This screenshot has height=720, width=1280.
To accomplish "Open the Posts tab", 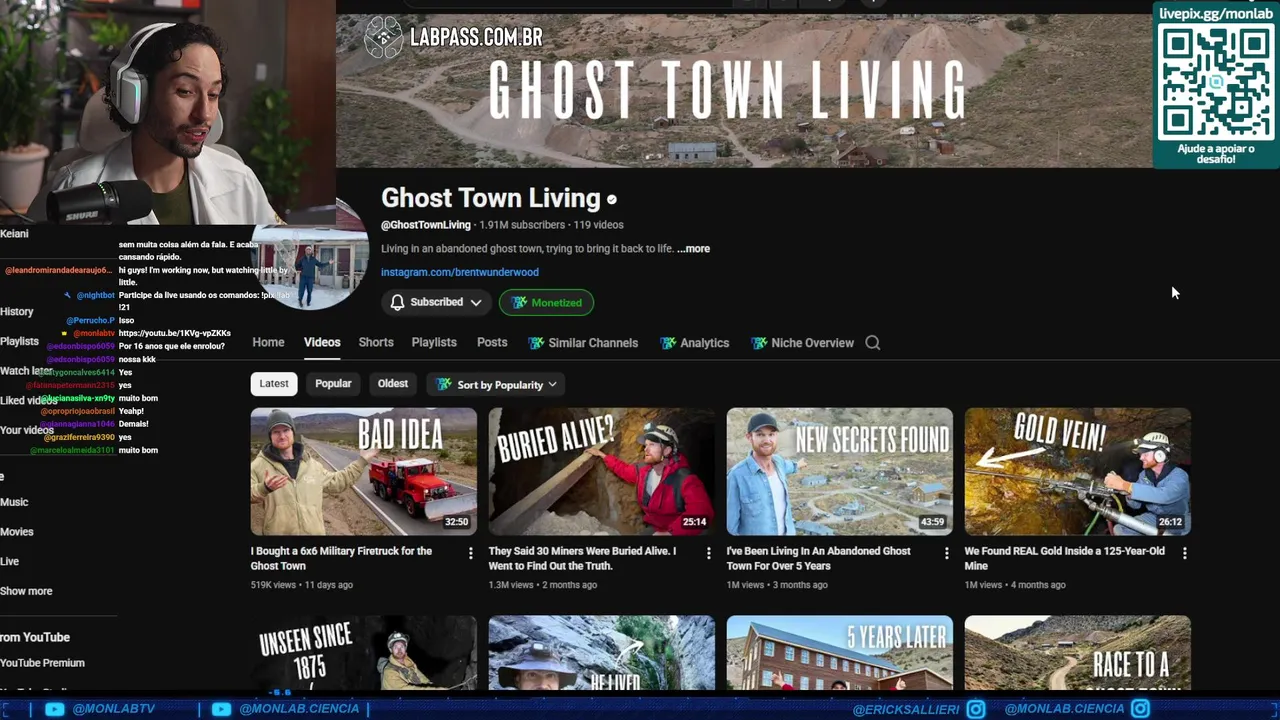I will click(492, 342).
